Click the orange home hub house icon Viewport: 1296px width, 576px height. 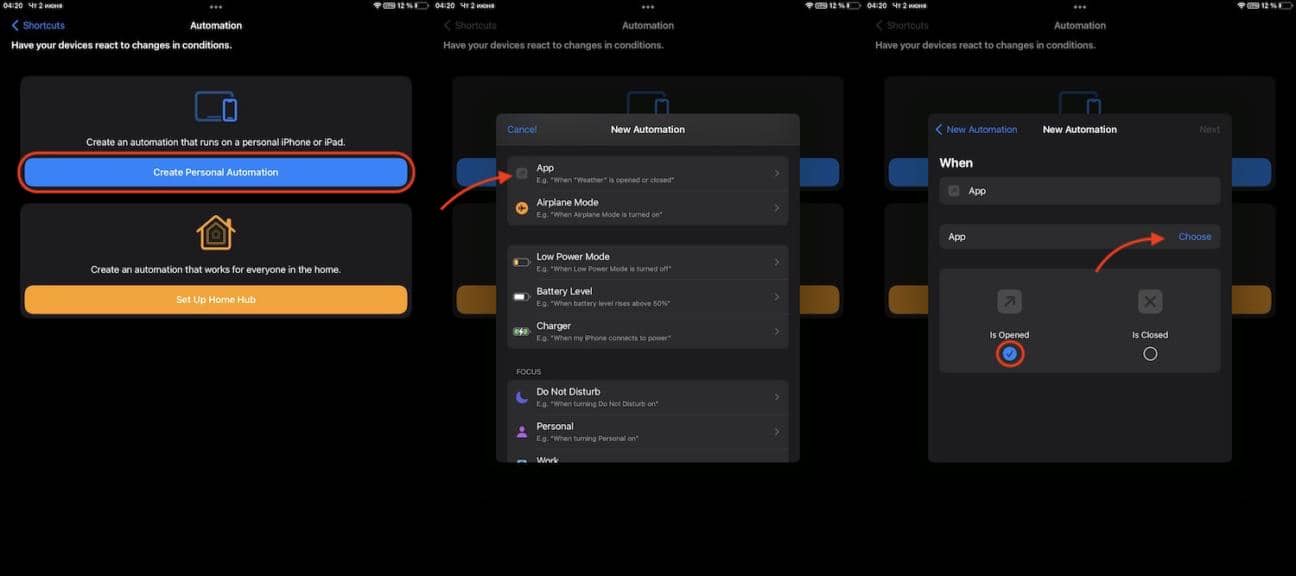point(216,234)
